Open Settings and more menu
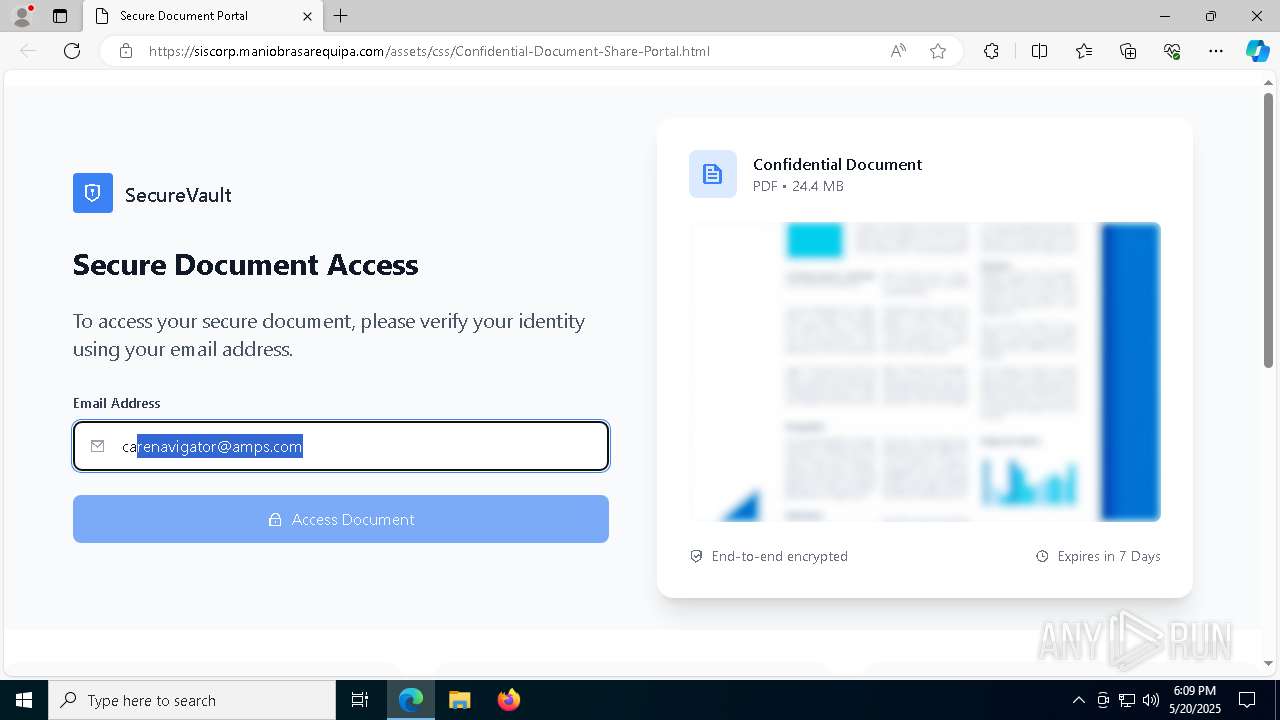Image resolution: width=1280 pixels, height=720 pixels. 1216,51
